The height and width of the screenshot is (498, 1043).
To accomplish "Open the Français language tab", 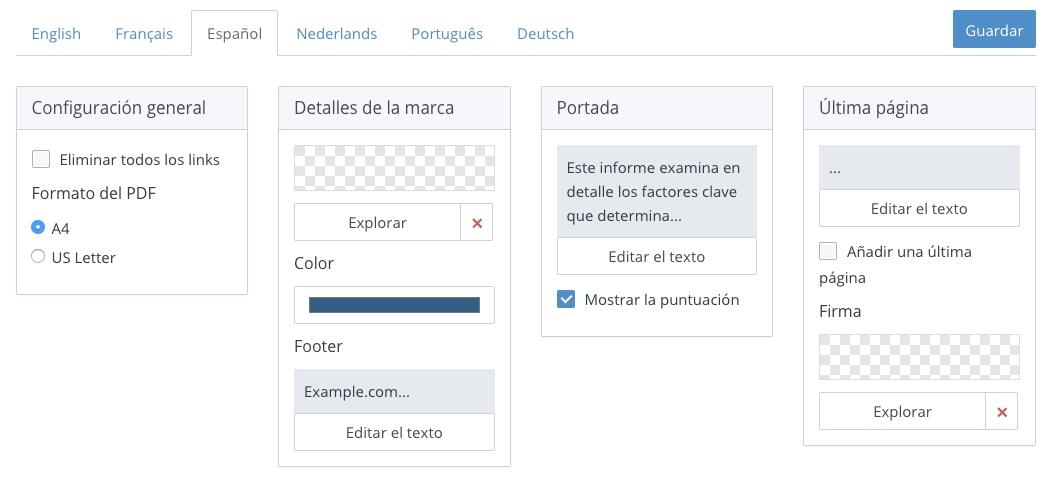I will (x=144, y=34).
